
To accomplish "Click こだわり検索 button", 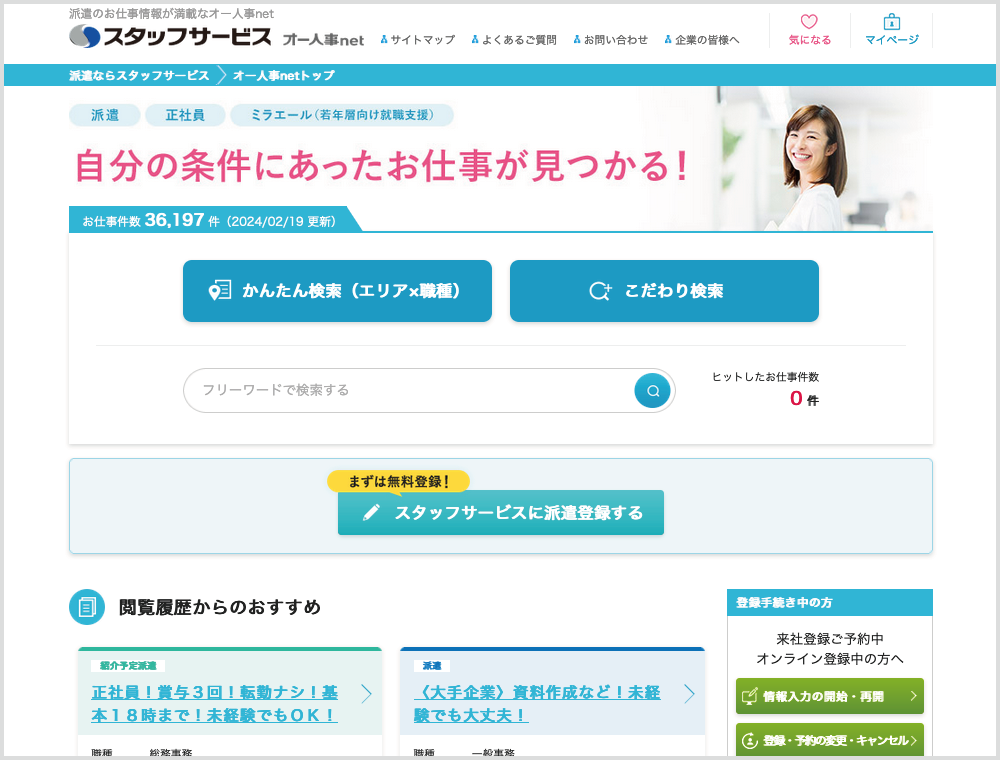I will pyautogui.click(x=664, y=291).
